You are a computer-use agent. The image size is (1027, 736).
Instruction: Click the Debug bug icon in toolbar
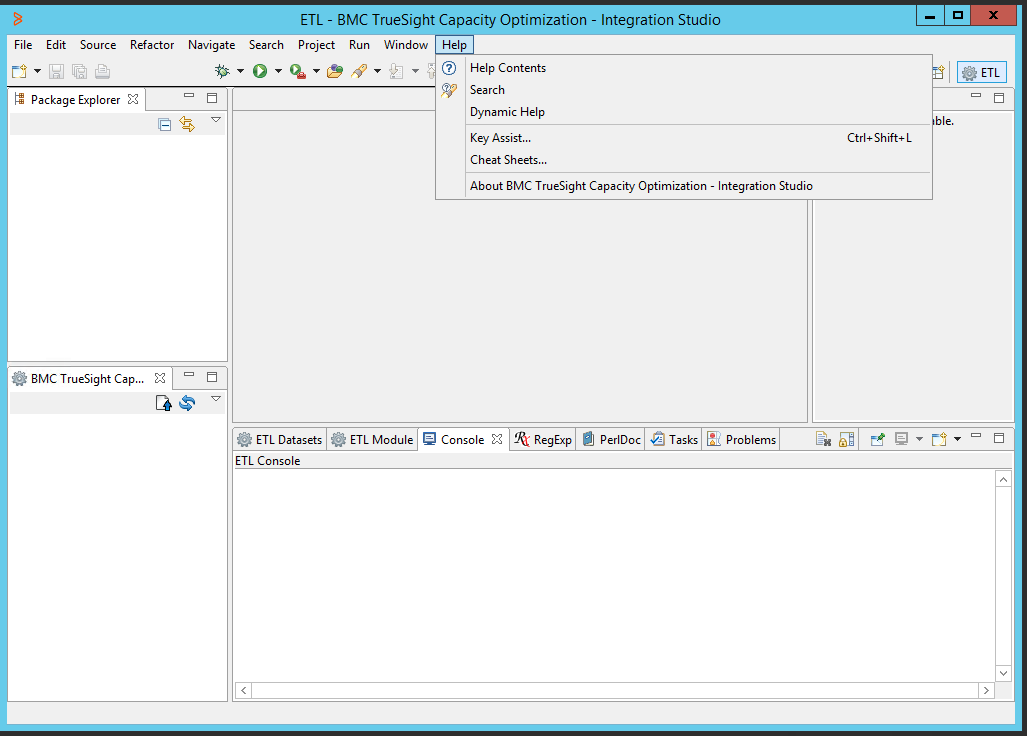click(x=223, y=71)
